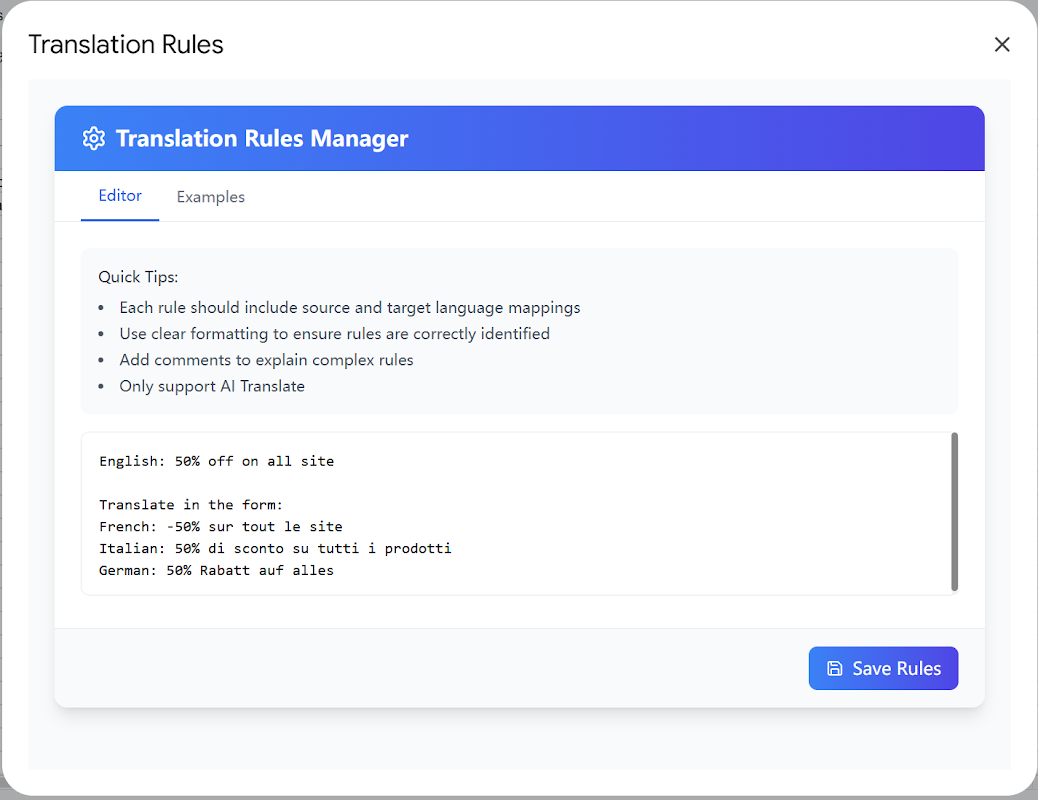Image resolution: width=1038 pixels, height=800 pixels.
Task: Switch to the Editor tab
Action: tap(120, 196)
